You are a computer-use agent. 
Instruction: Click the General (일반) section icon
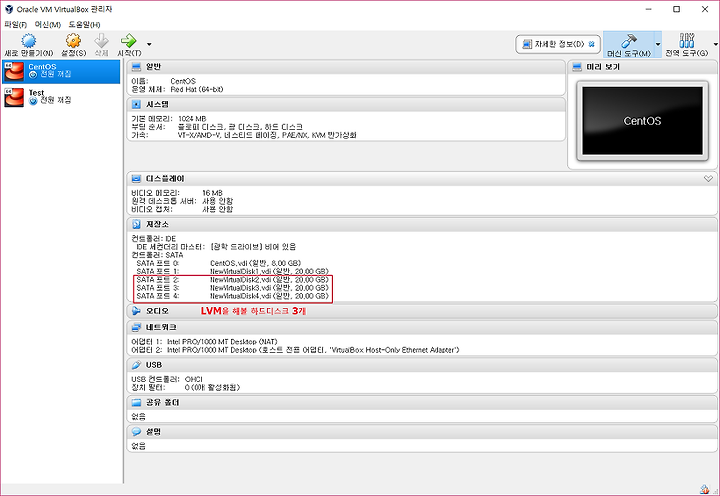pyautogui.click(x=136, y=67)
